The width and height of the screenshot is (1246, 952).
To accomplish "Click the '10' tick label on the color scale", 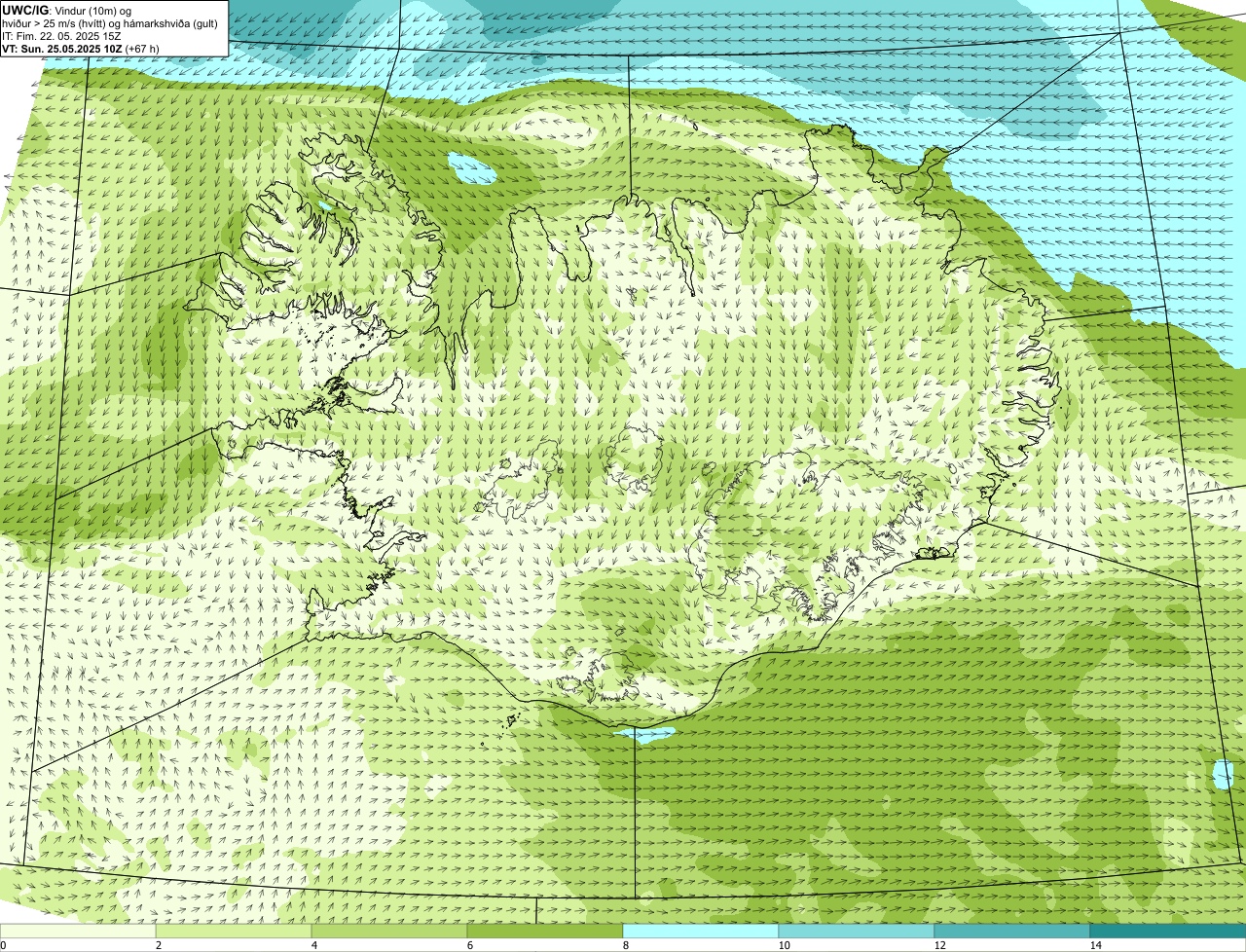I will (x=784, y=945).
